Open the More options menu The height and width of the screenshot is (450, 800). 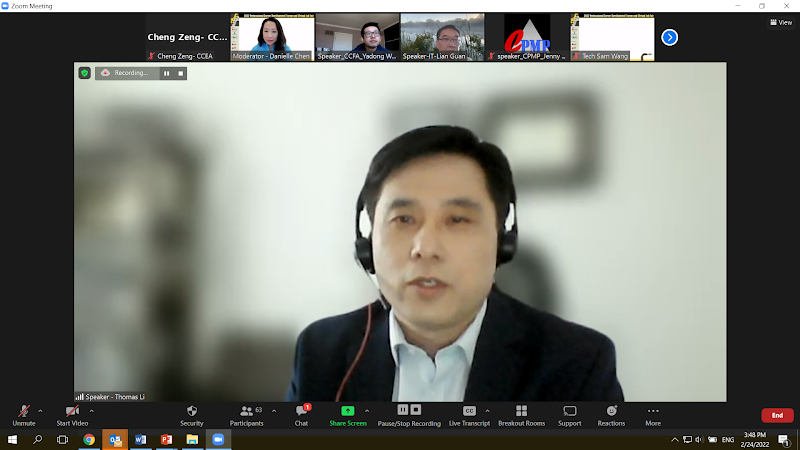pos(653,415)
